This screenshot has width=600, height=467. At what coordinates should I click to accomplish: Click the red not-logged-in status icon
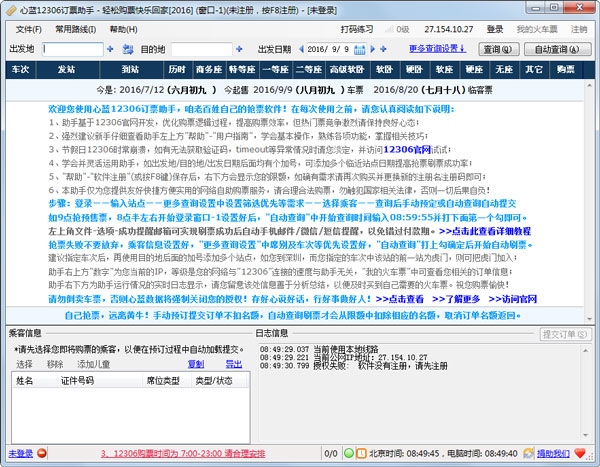pyautogui.click(x=41, y=453)
